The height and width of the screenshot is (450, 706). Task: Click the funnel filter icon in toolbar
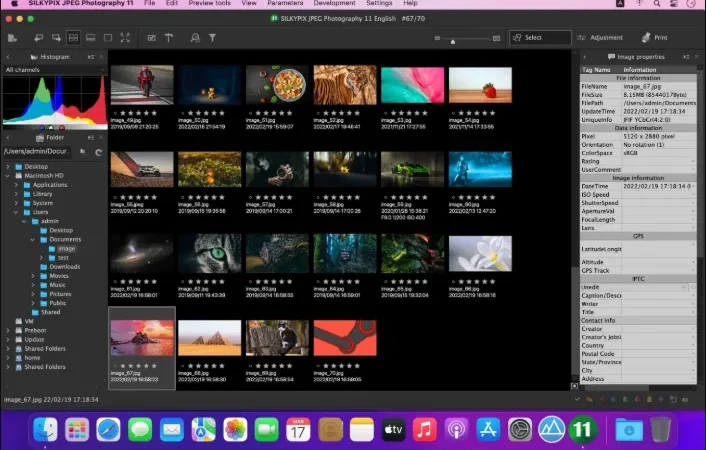tap(212, 38)
